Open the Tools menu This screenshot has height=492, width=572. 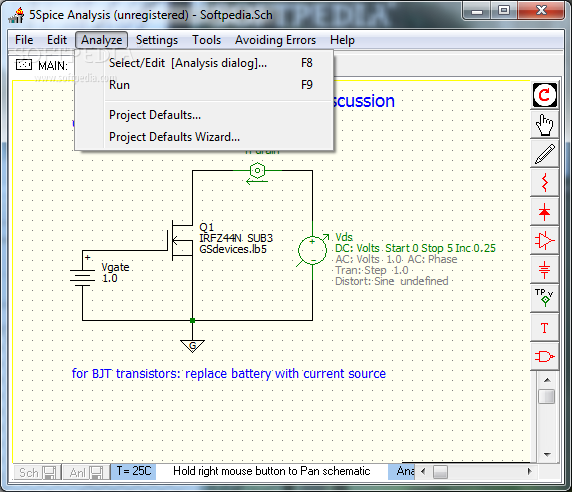(x=206, y=40)
